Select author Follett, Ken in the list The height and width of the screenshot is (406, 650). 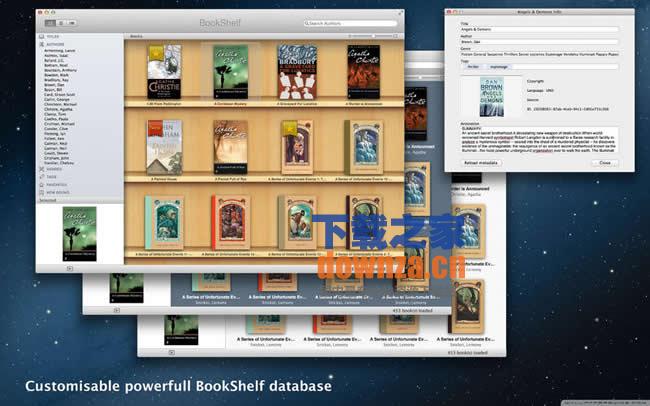[x=54, y=139]
